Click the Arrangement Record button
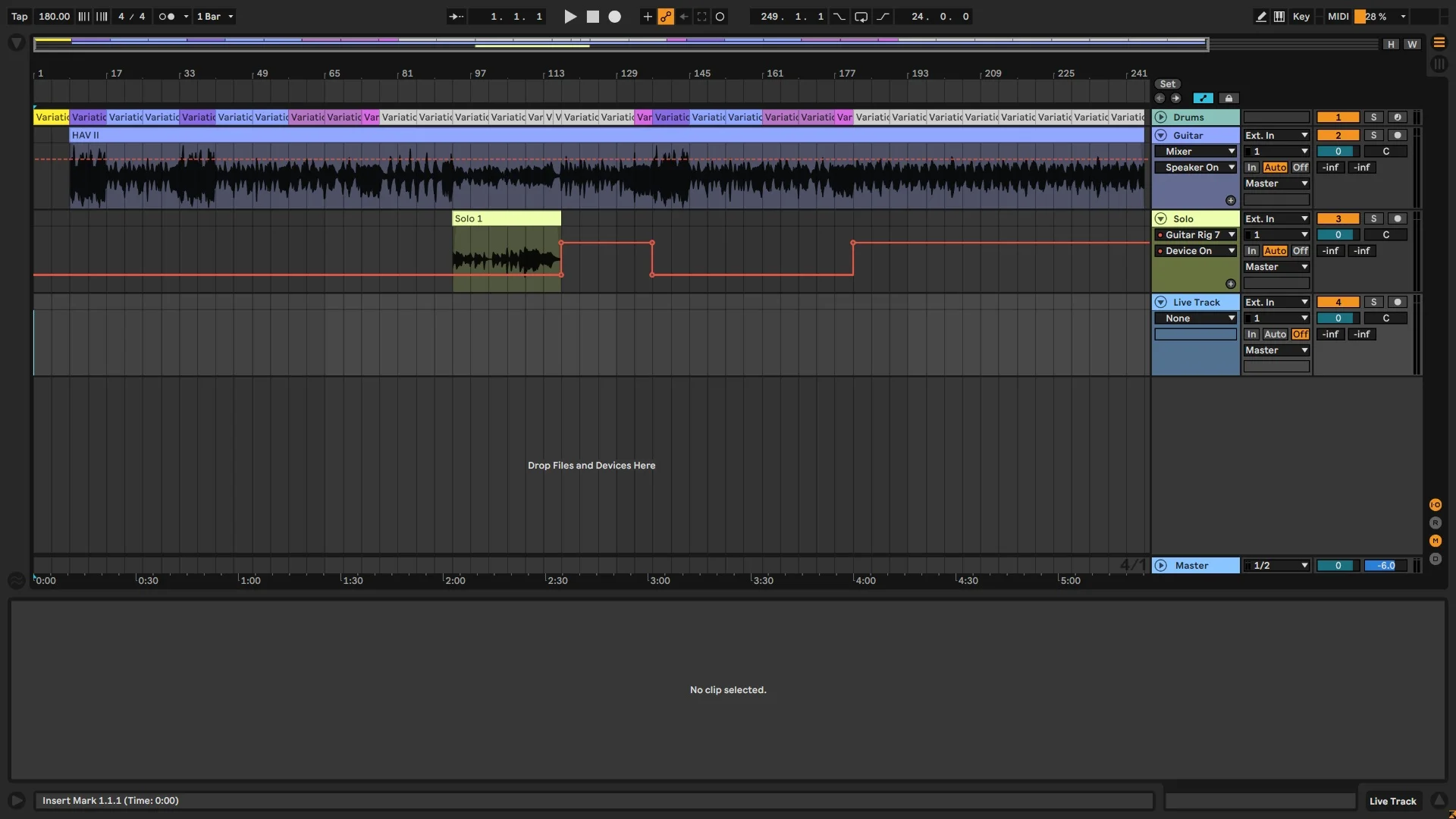This screenshot has height=819, width=1456. click(x=614, y=16)
